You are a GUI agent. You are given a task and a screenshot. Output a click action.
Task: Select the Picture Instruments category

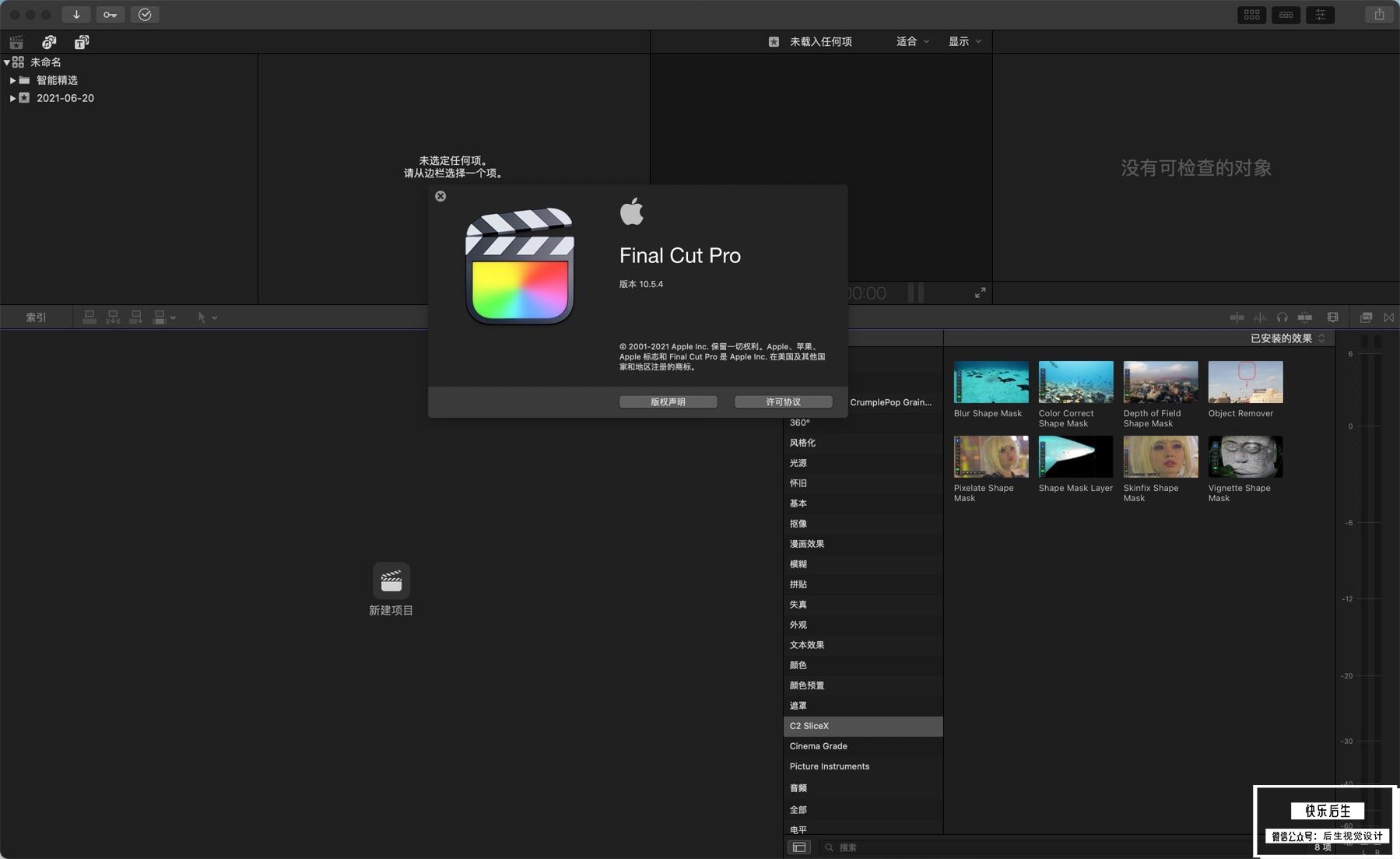pos(863,766)
